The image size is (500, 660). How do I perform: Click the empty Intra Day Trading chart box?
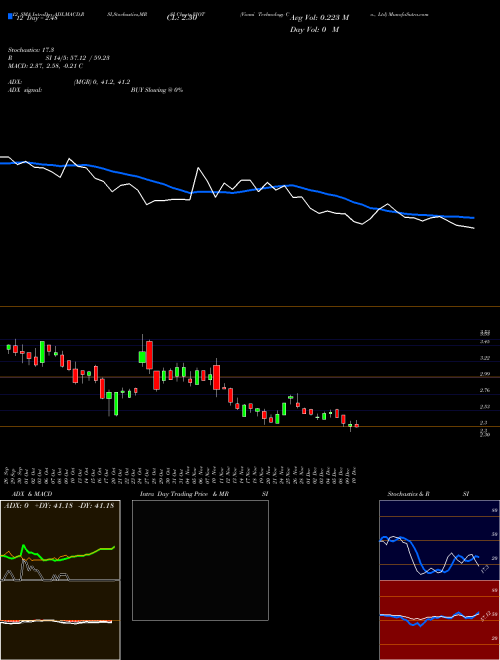(200, 560)
